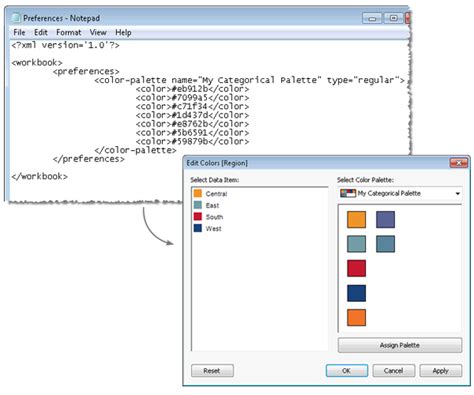
Task: Minimize the Preferences Notepad window
Action: 372,18
